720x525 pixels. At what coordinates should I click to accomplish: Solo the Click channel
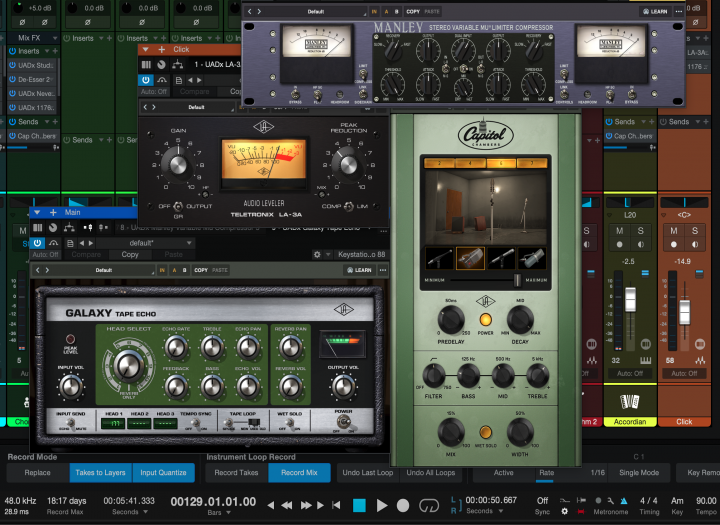click(697, 232)
